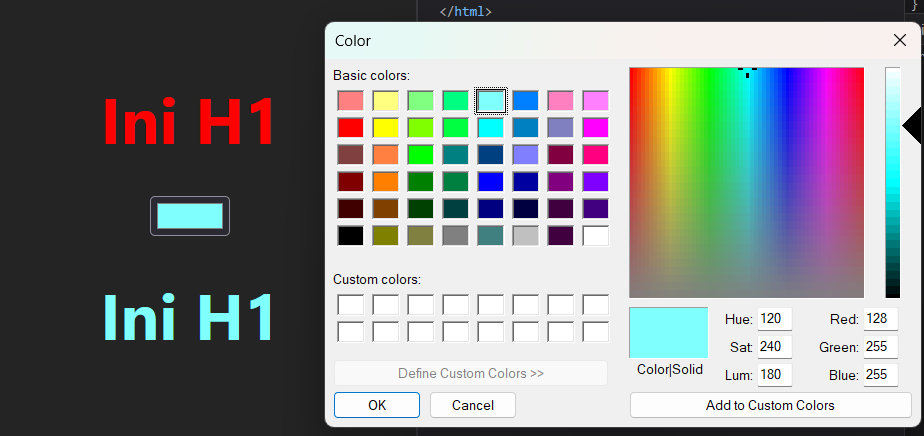Click the </html> tag in the editor
This screenshot has height=436, width=924.
click(x=466, y=11)
